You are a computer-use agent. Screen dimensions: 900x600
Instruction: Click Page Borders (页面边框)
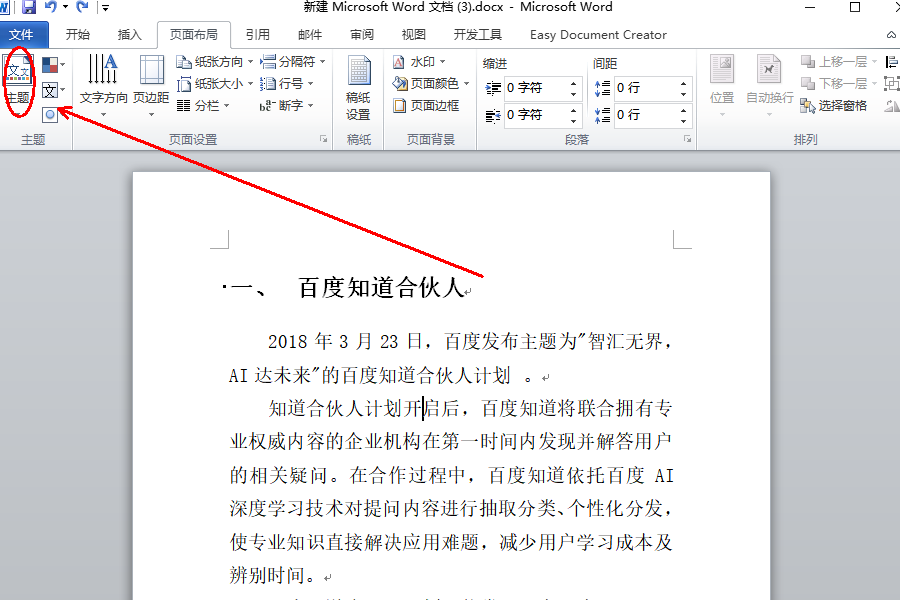click(x=426, y=106)
